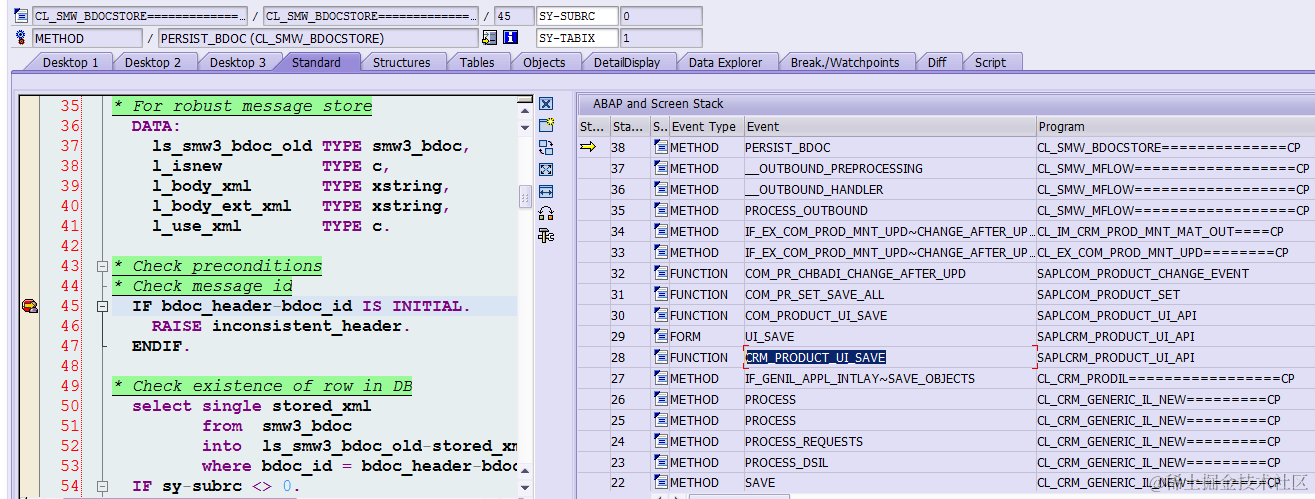This screenshot has width=1315, height=499.
Task: Open the Structures tab
Action: pos(401,62)
